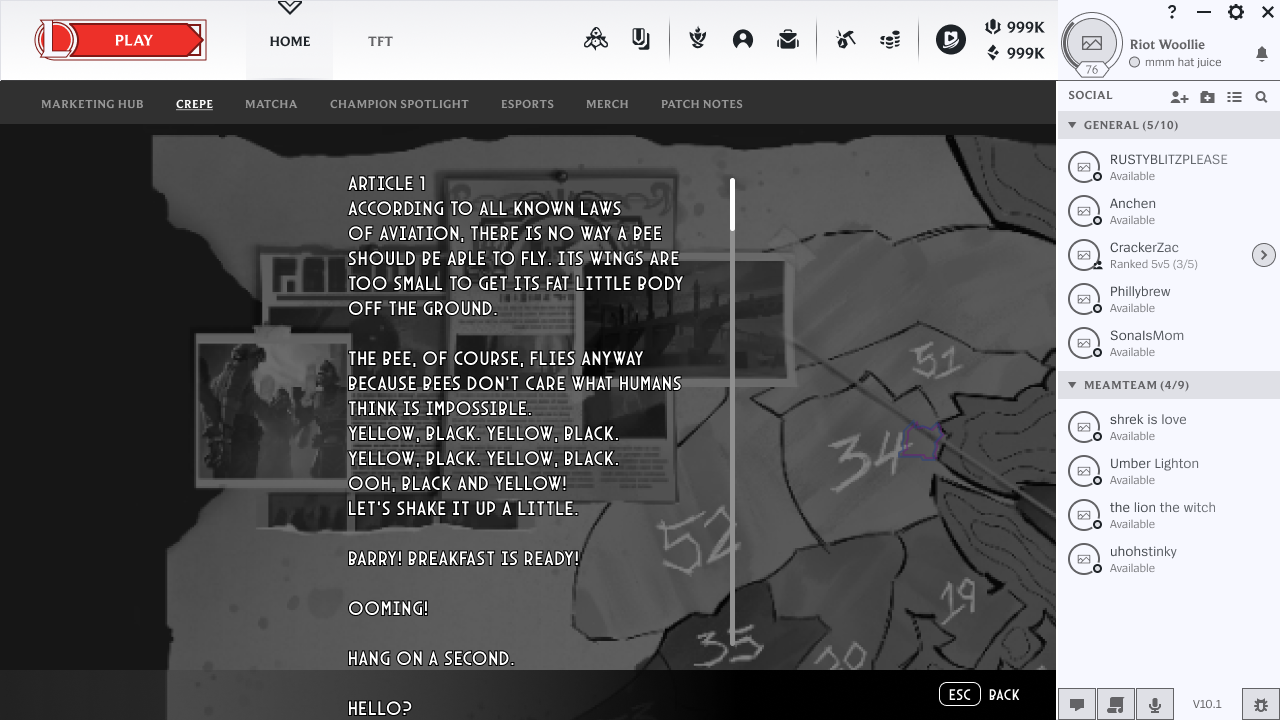Click the 'mmm hat juice' status message
This screenshot has width=1280, height=720.
1183,62
